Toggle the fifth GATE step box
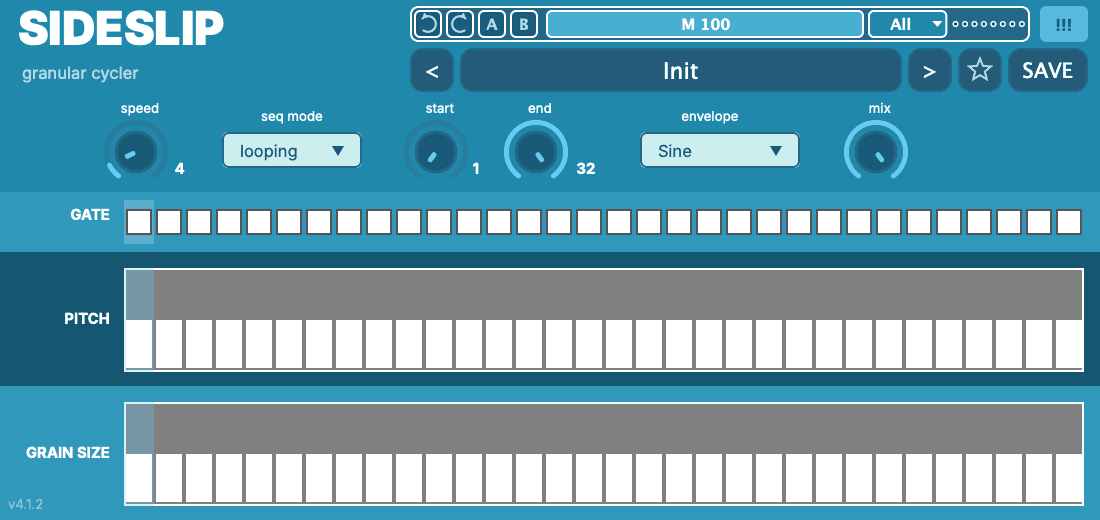 click(x=259, y=222)
